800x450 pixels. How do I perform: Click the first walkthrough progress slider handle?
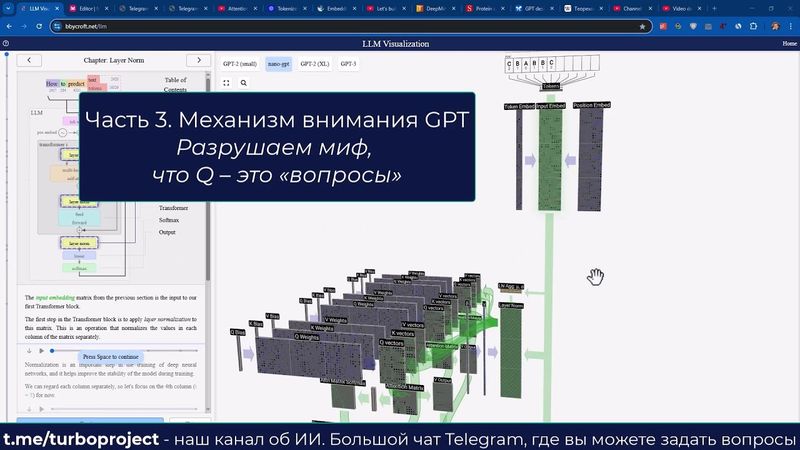tap(52, 351)
